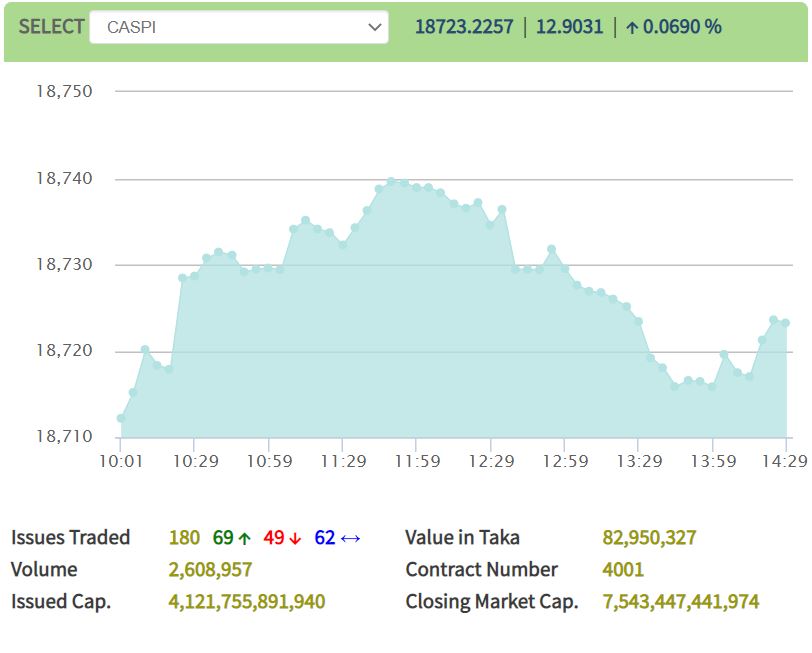Click the chevron arrow in the index selector
This screenshot has height=653, width=812.
(x=375, y=27)
